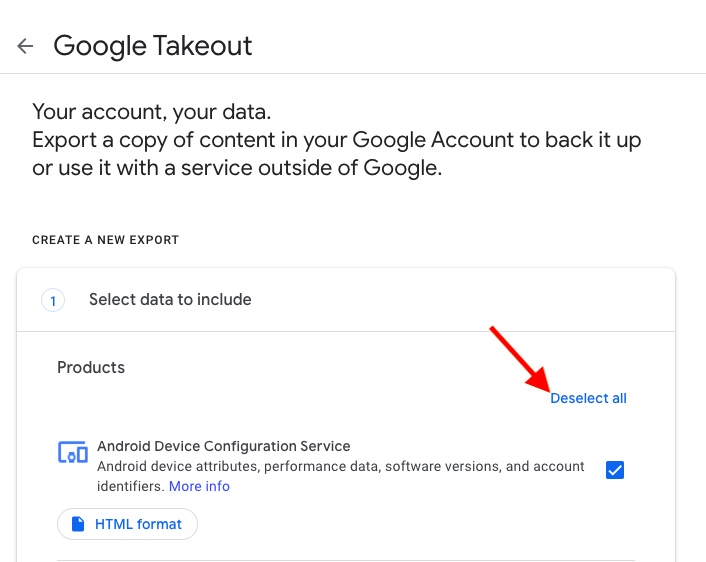
Task: Click the back arrow beside Google Takeout
Action: tap(25, 46)
